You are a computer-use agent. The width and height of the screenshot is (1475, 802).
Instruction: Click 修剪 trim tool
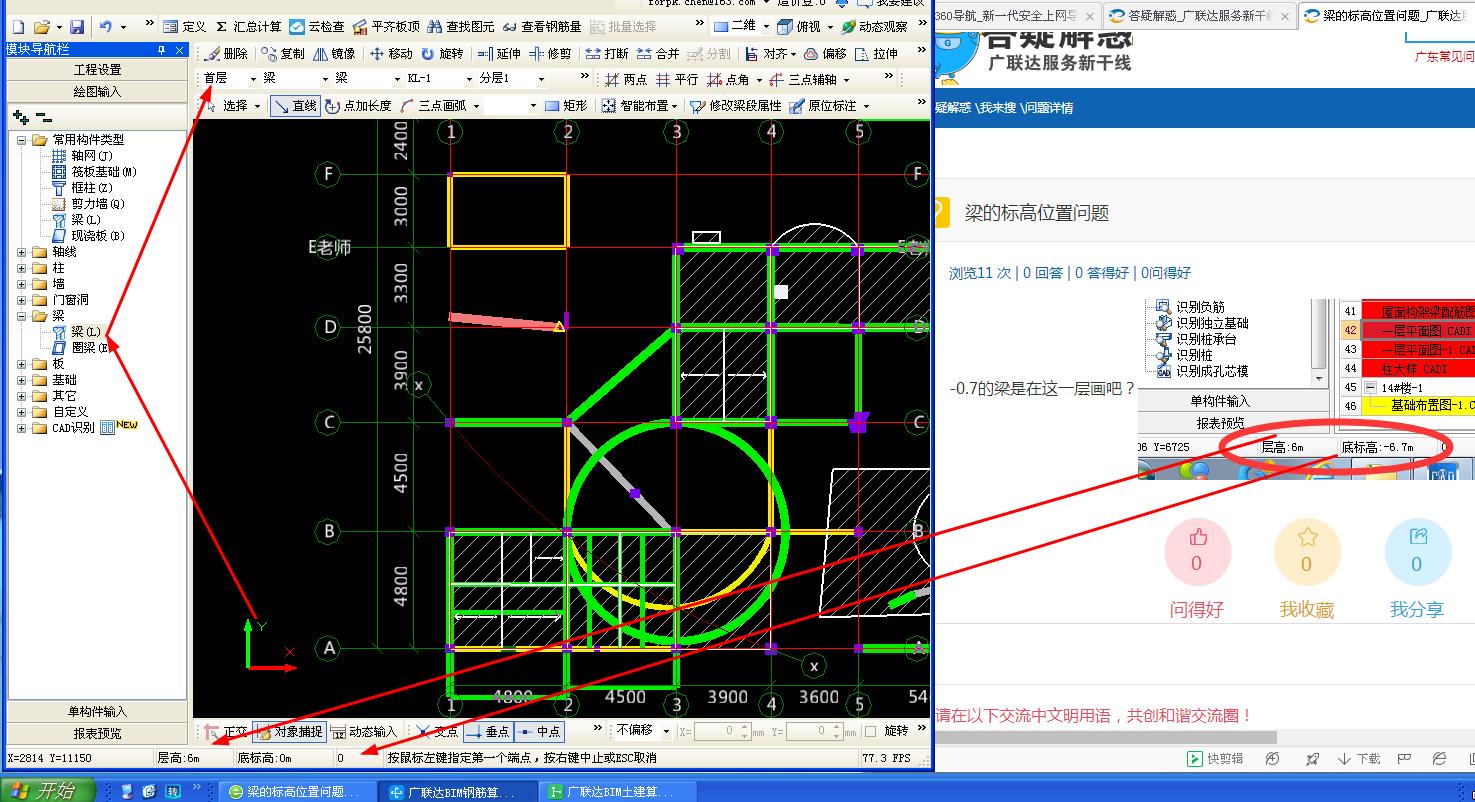[x=550, y=54]
